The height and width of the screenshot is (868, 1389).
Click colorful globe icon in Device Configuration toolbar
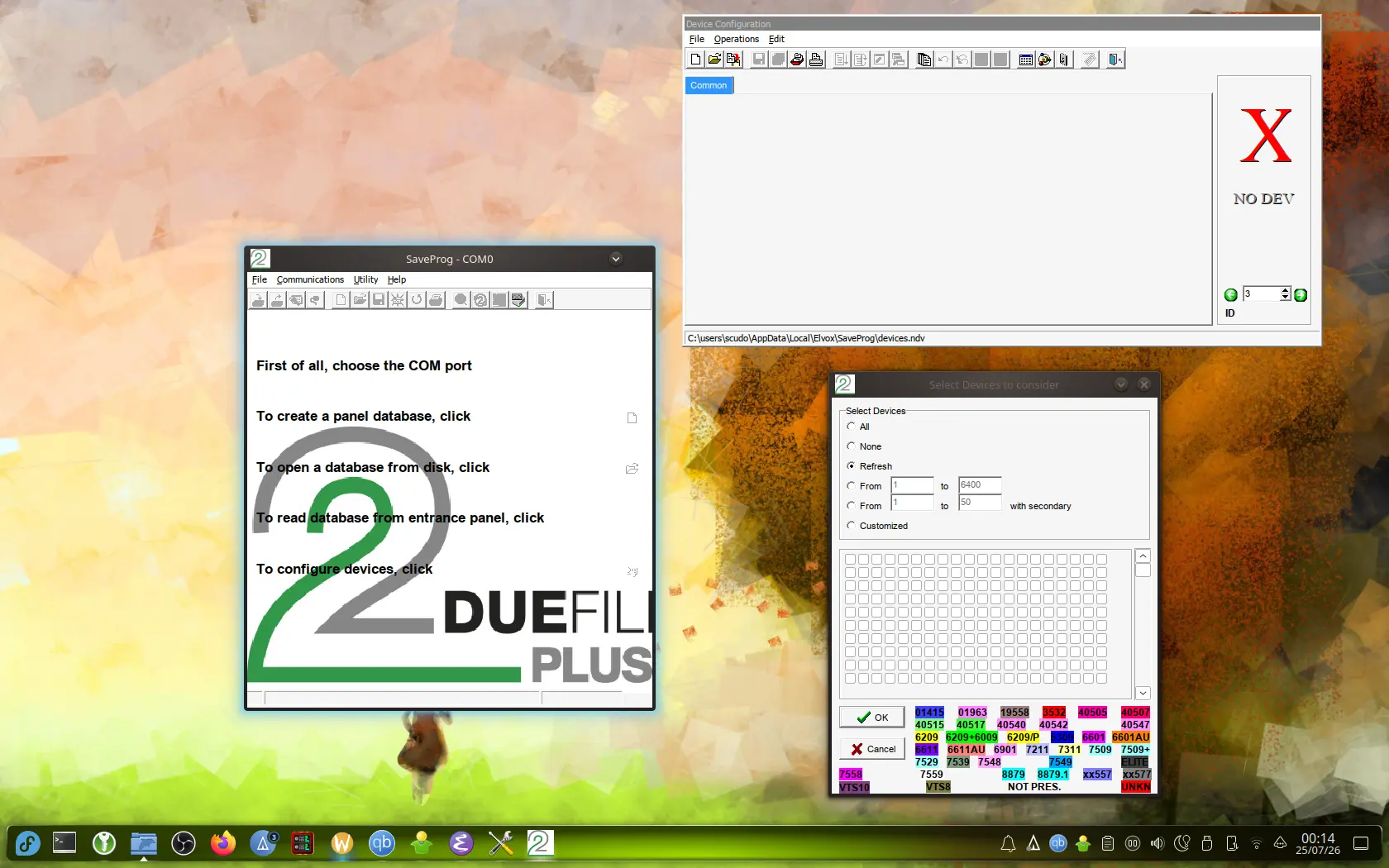(1044, 60)
